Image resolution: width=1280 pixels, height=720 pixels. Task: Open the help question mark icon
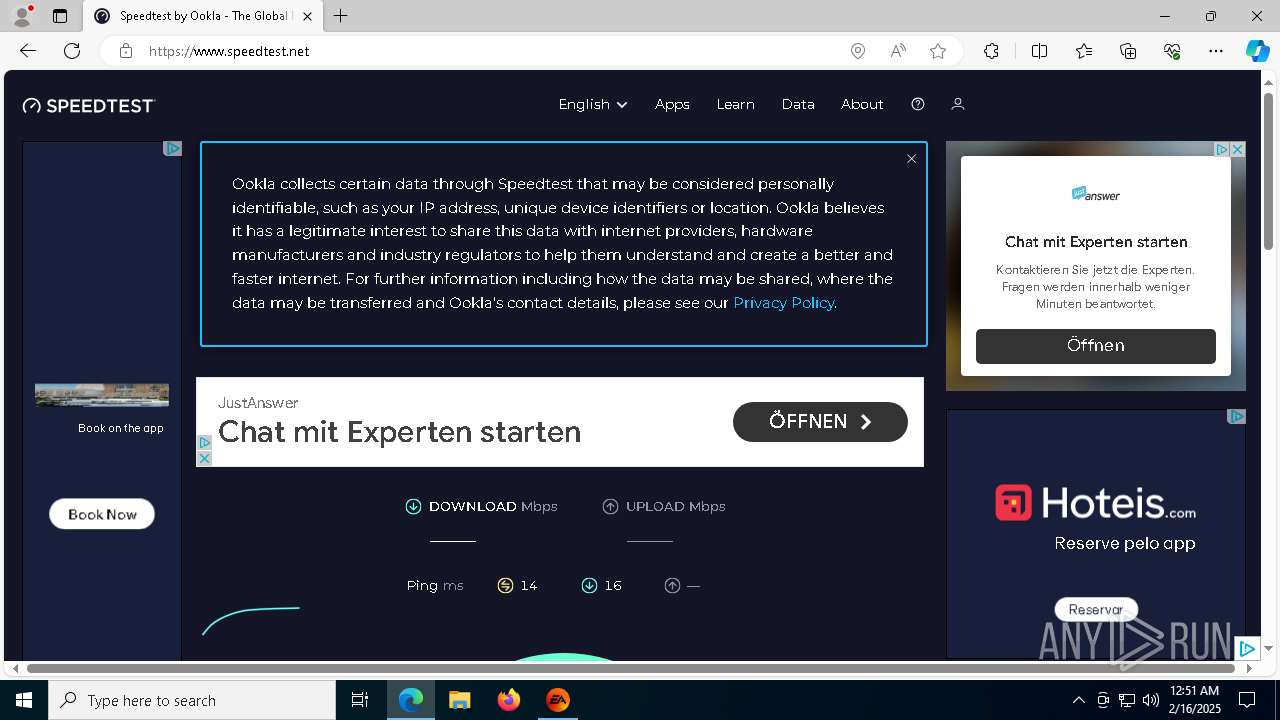918,104
